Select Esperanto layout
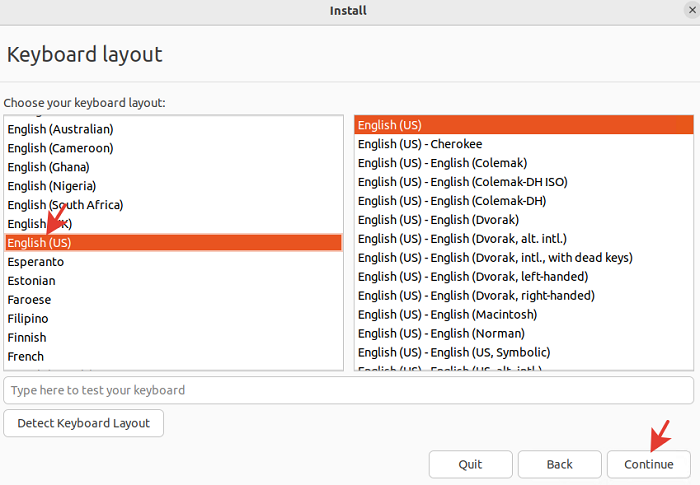The width and height of the screenshot is (700, 485). pyautogui.click(x=173, y=262)
